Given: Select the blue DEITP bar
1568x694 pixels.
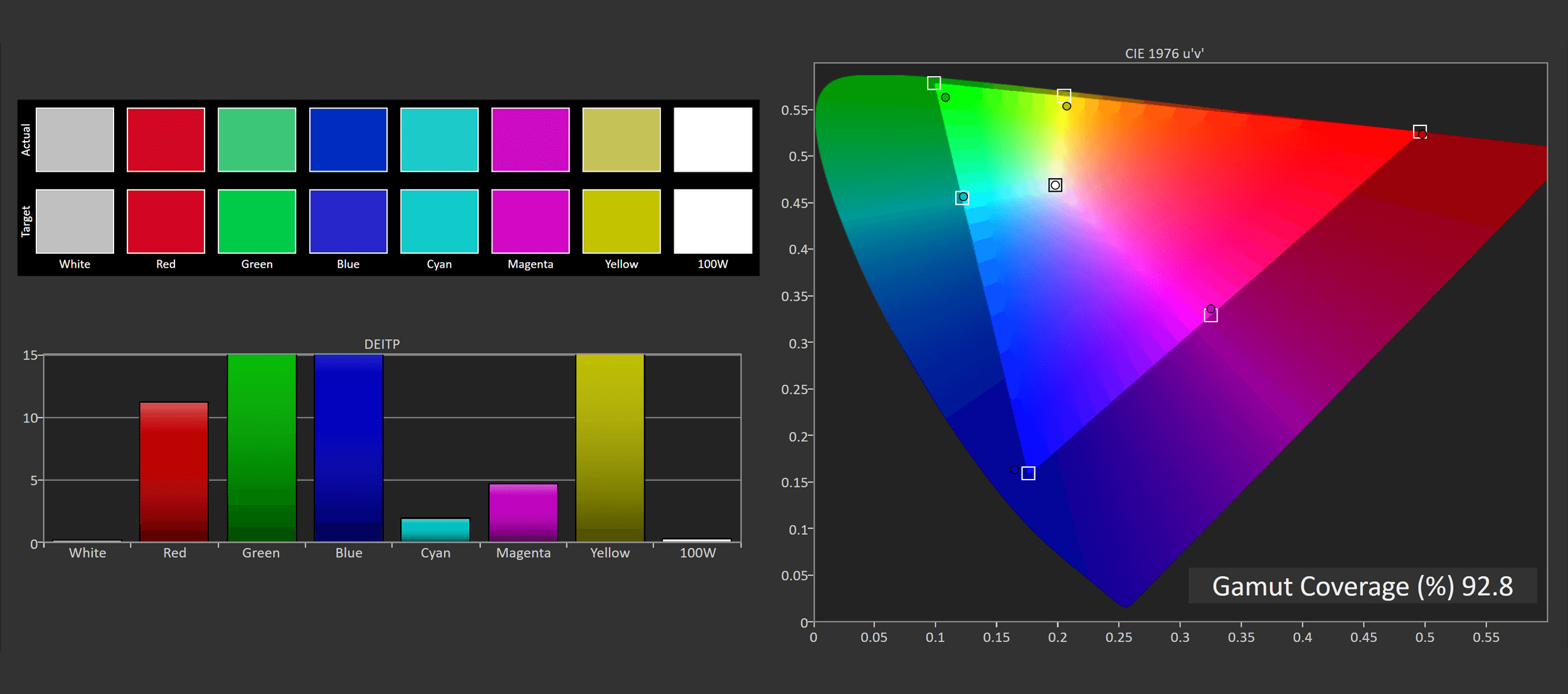Looking at the screenshot, I should [348, 448].
